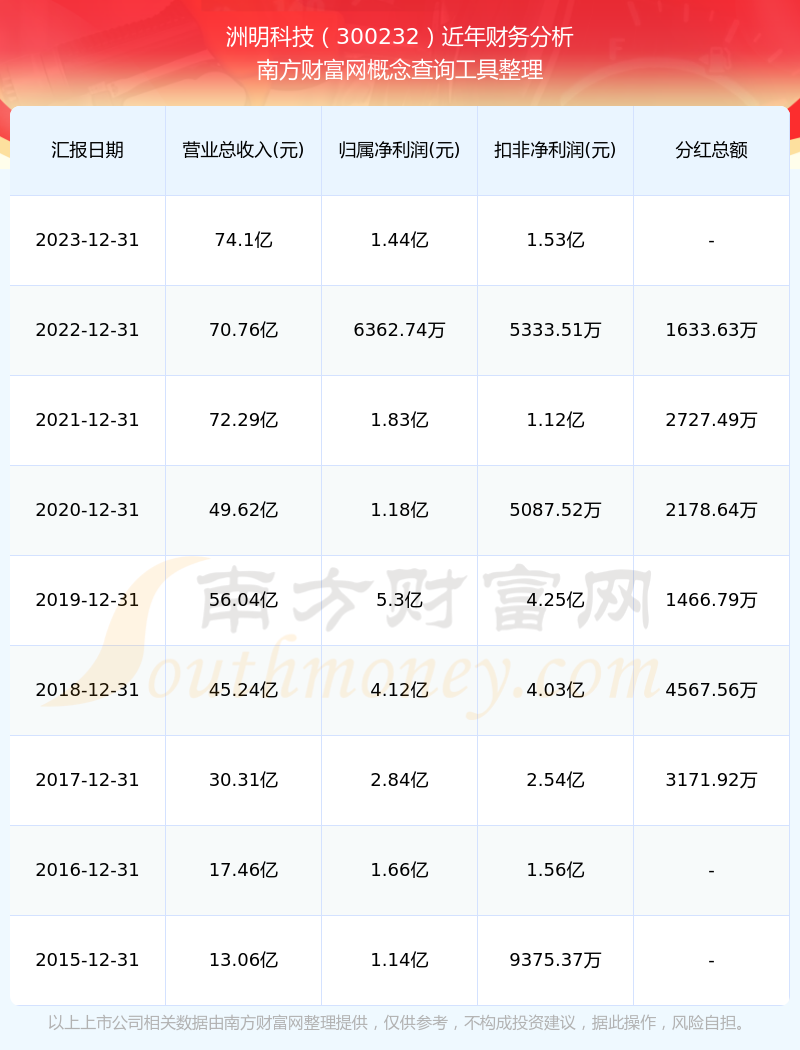Click the date cell 2019-12-31
The image size is (800, 1050).
pyautogui.click(x=88, y=600)
